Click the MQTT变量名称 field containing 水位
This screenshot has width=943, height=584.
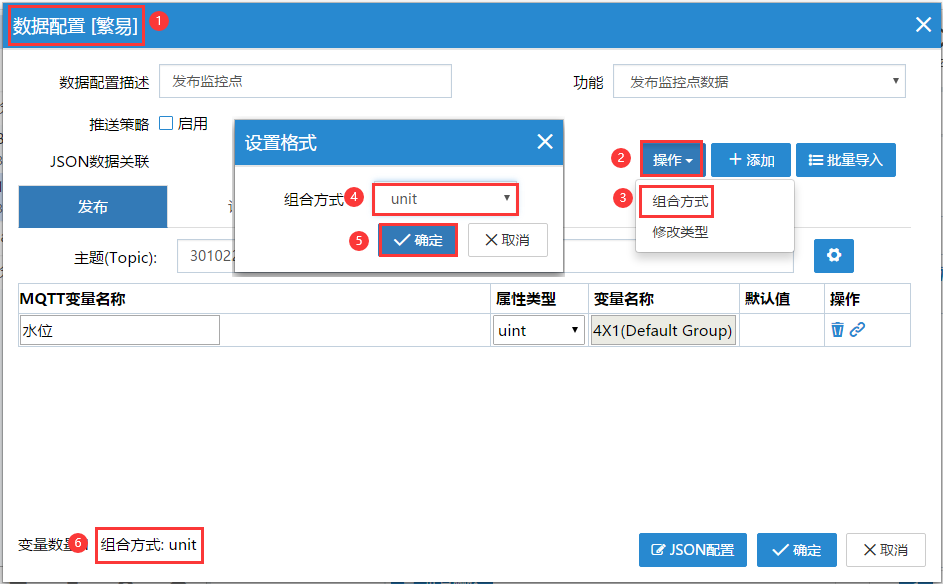[120, 330]
